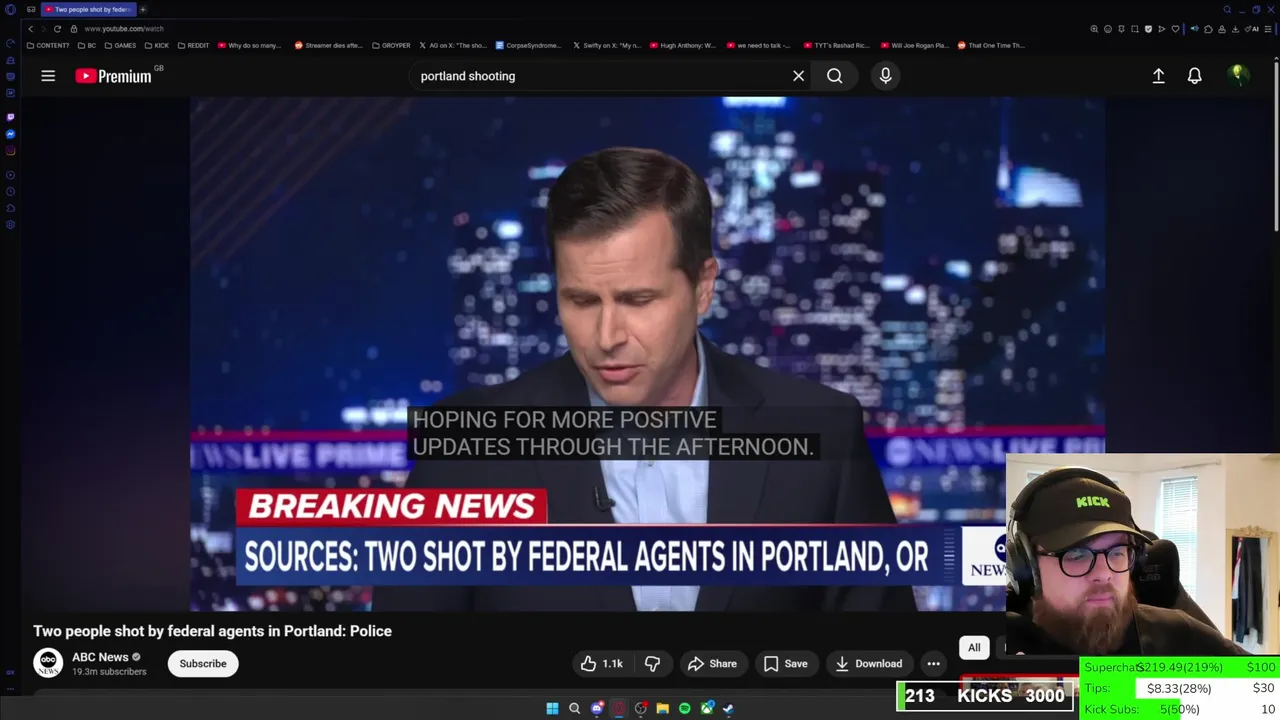Open 'TYT's Rashad Ric...' bookmark
The image size is (1280, 720).
[x=836, y=45]
